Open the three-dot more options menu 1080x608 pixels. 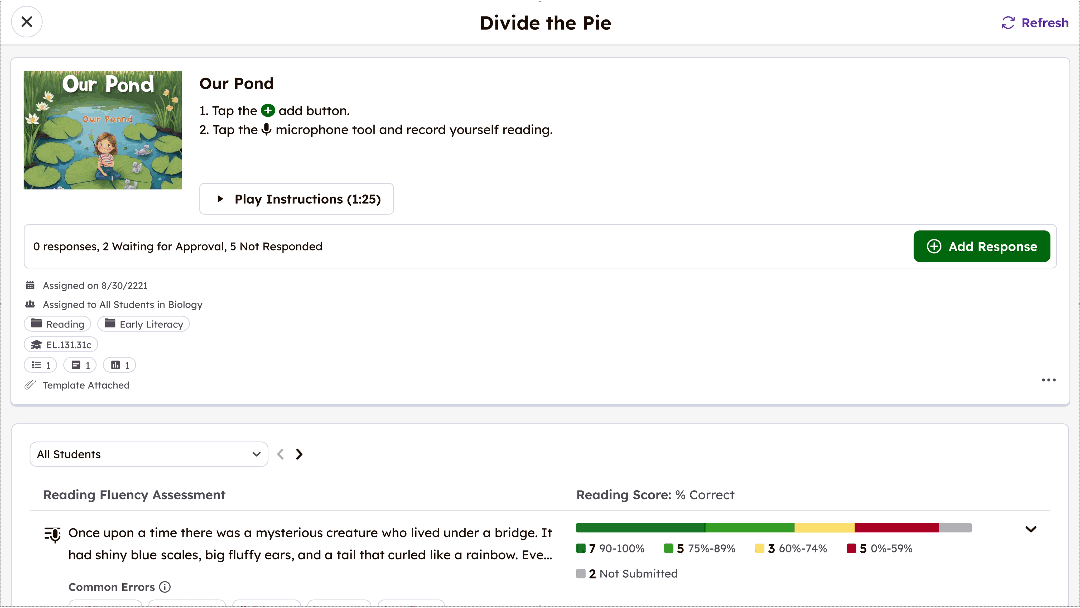point(1048,380)
